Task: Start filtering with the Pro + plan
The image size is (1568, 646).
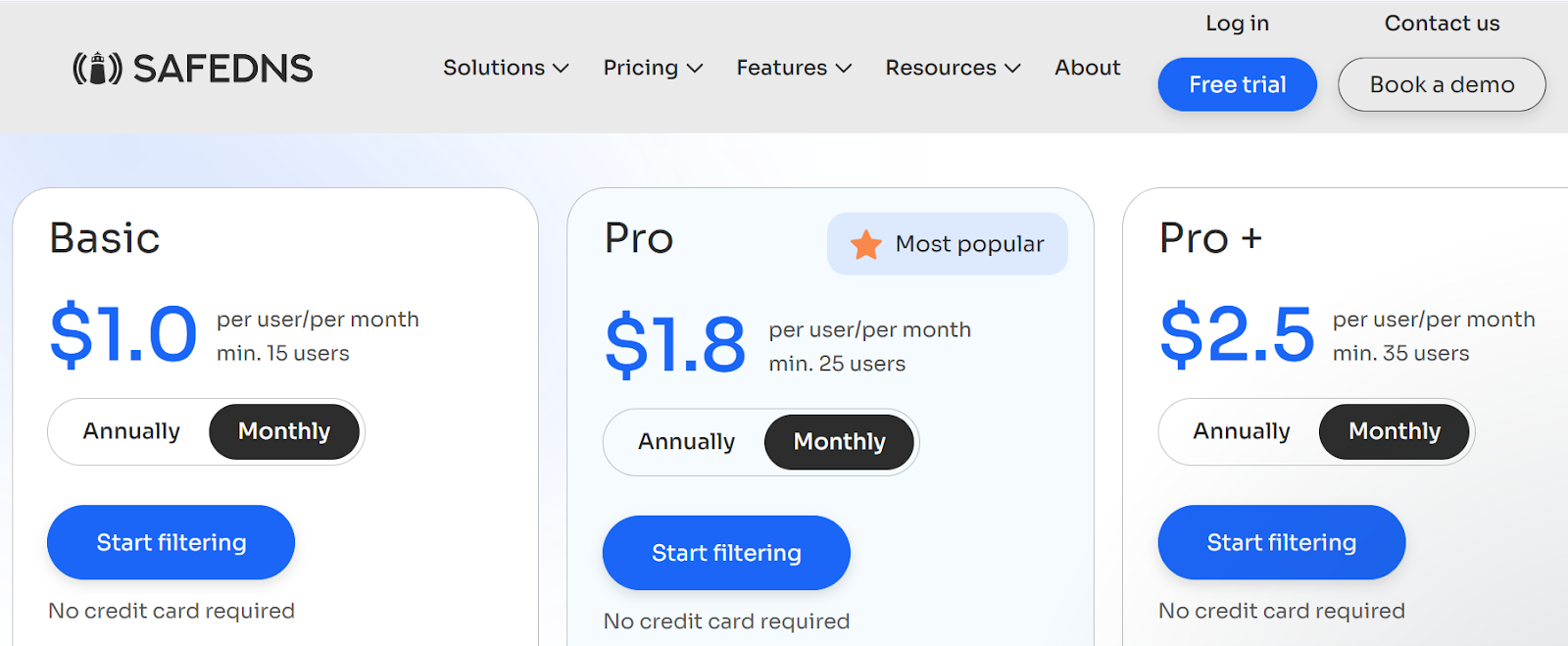Action: click(1281, 542)
